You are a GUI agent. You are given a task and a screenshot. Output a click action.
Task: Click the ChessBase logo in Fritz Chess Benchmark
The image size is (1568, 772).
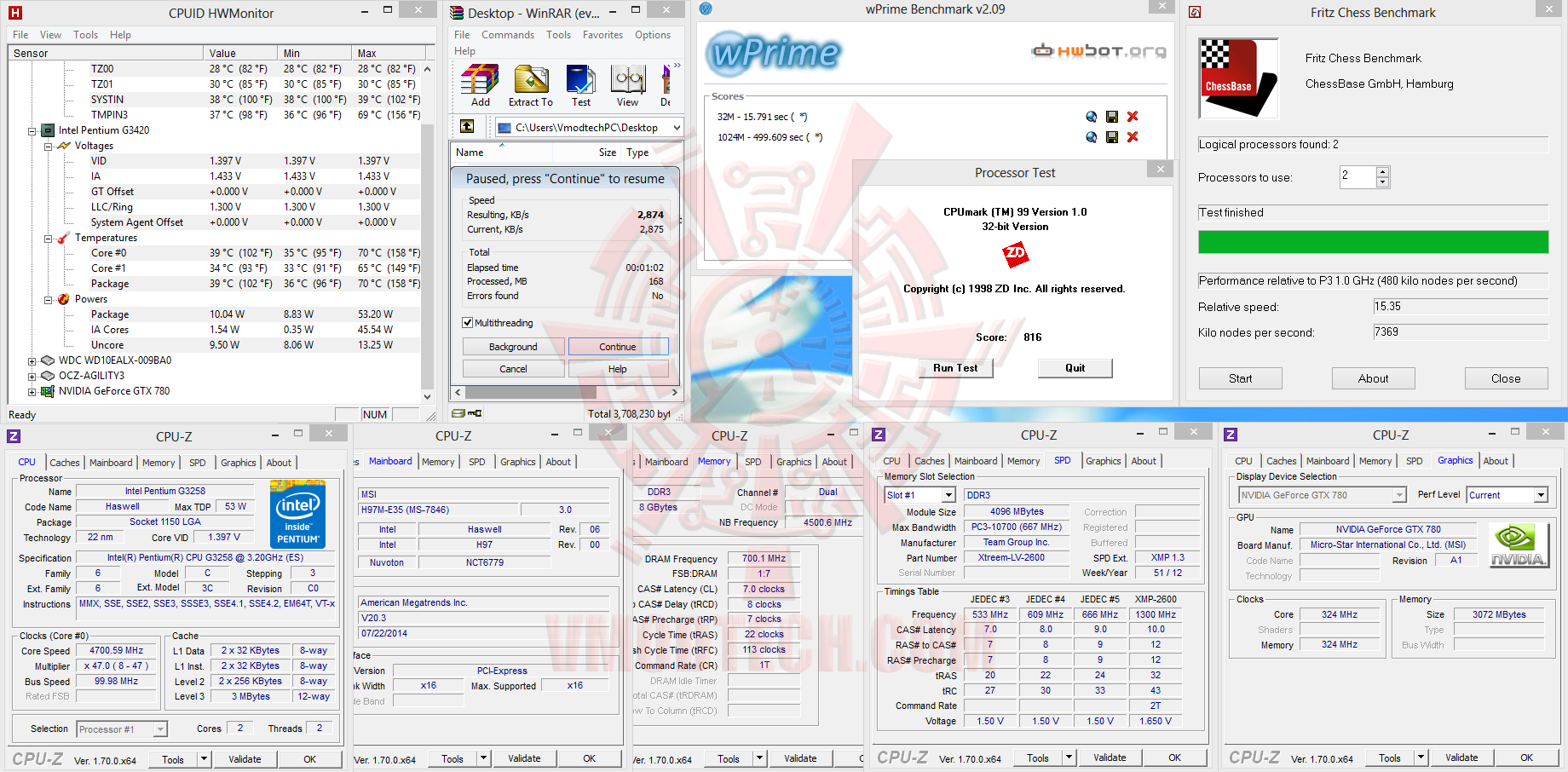tap(1238, 78)
